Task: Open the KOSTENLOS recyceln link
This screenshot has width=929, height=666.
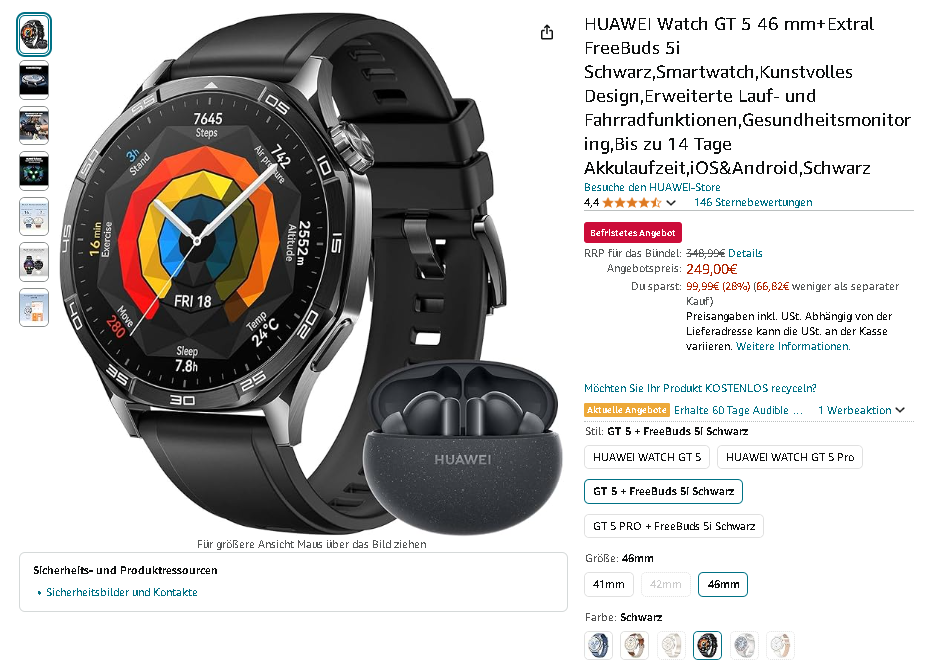Action: (x=700, y=388)
